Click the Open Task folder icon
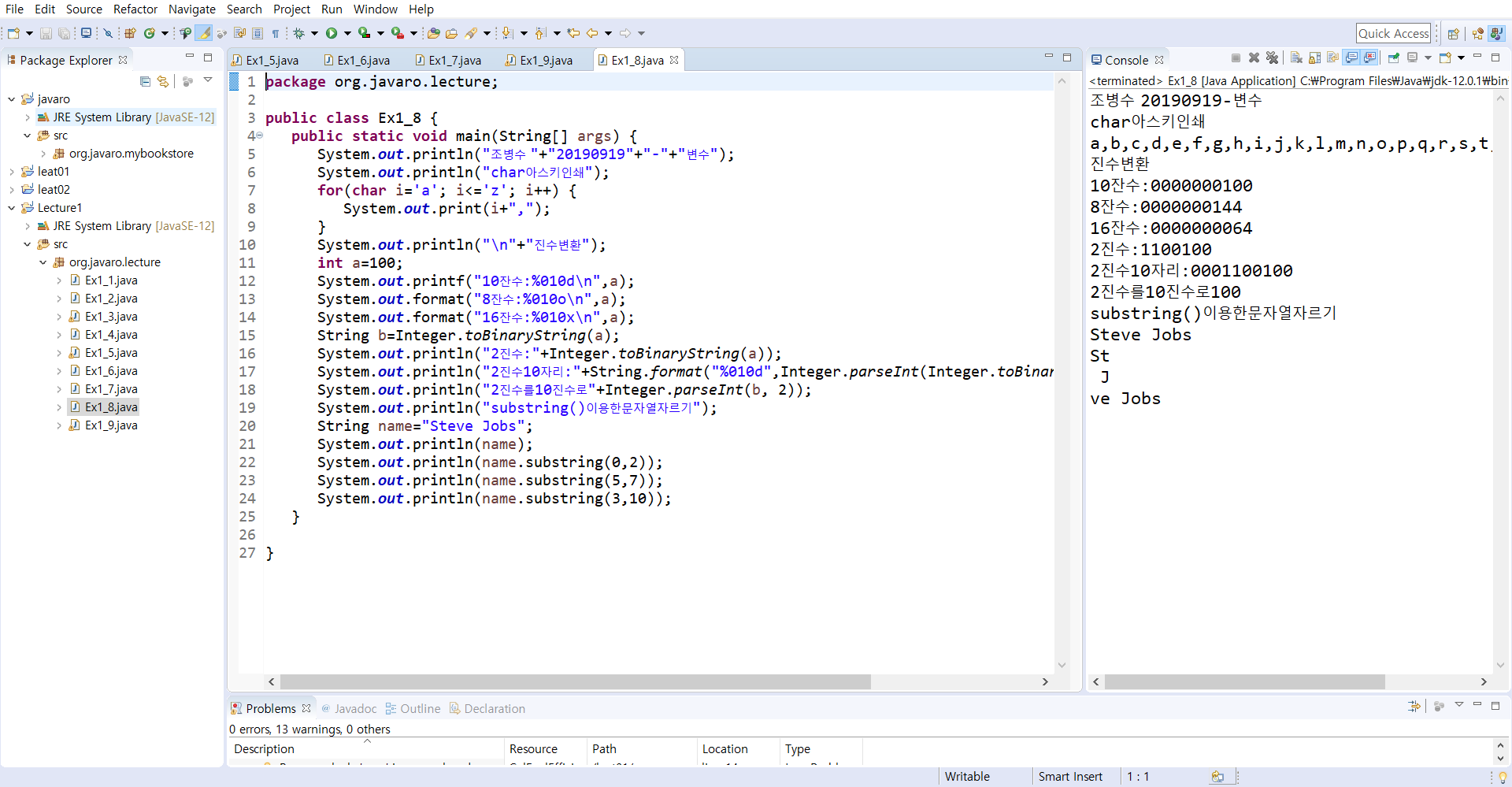 [x=451, y=33]
